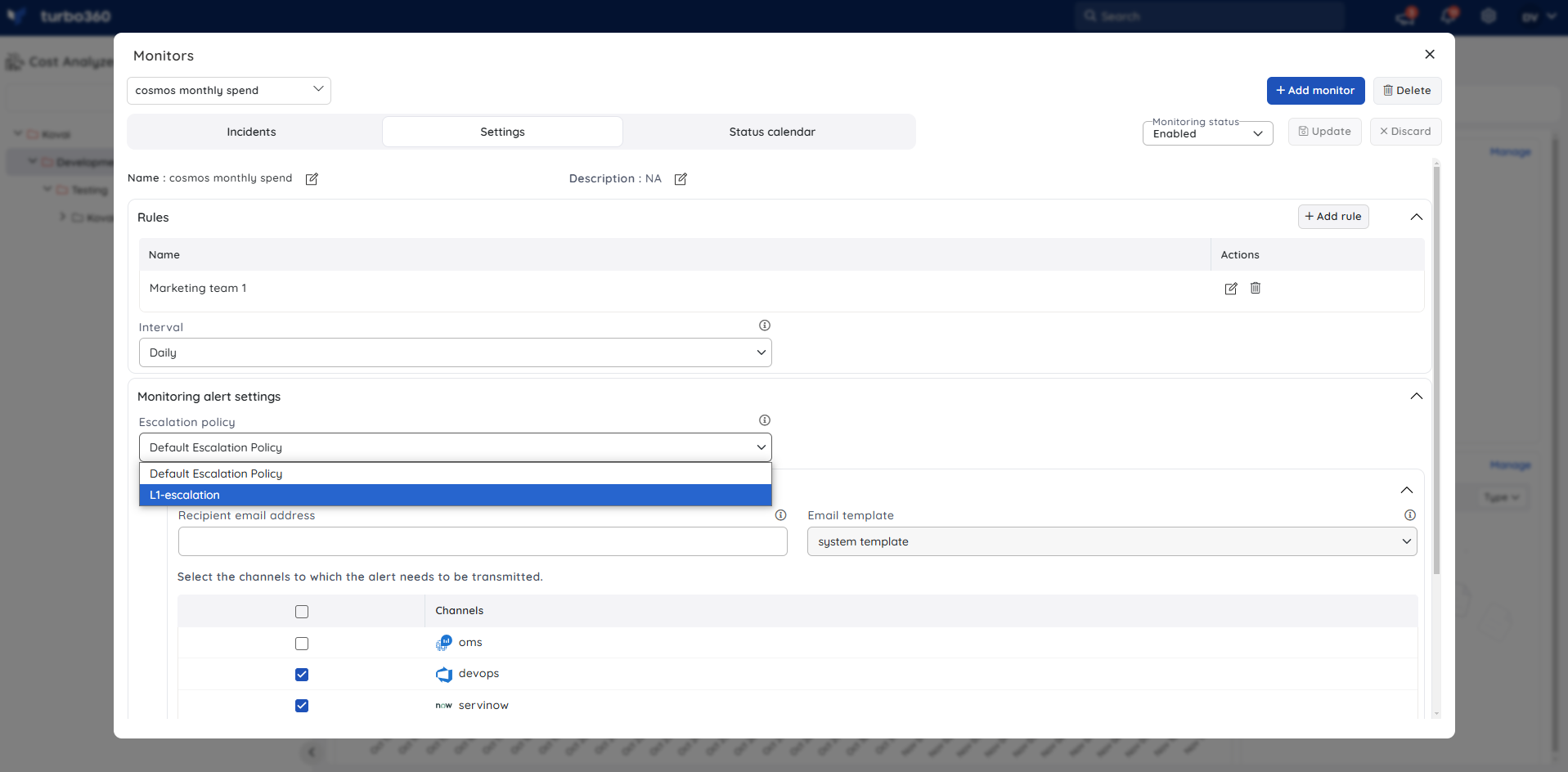Open the Email template dropdown
The width and height of the screenshot is (1568, 772).
[x=1112, y=541]
